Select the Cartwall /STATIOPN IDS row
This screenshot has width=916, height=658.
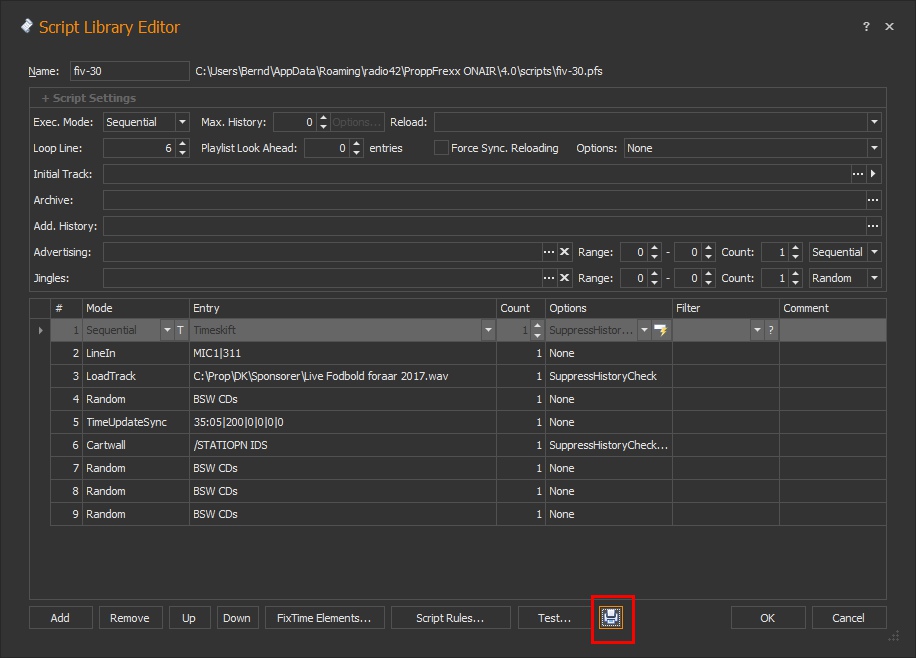click(x=468, y=445)
